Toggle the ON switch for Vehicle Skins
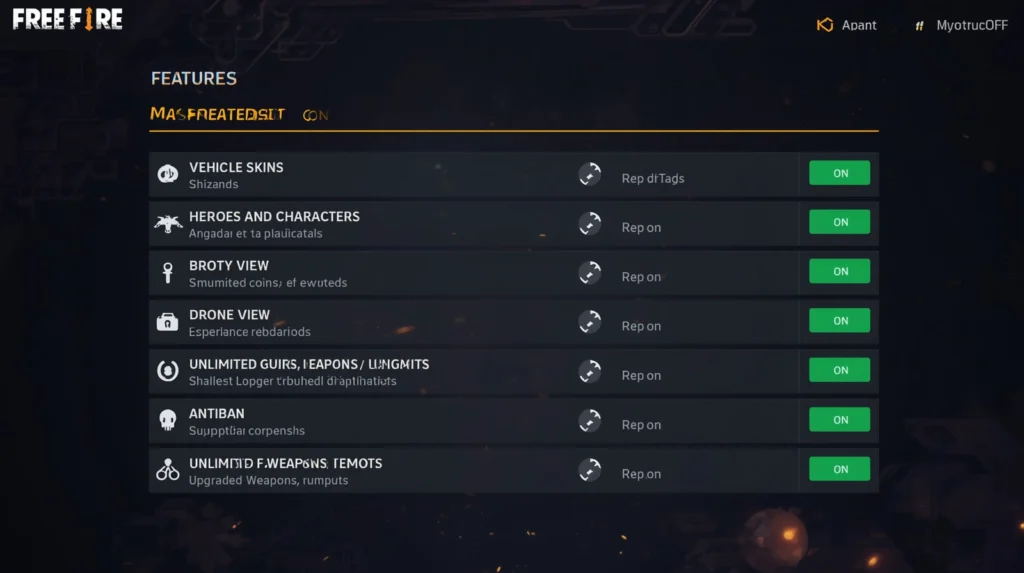Screen dimensions: 1024x573 (x=839, y=173)
